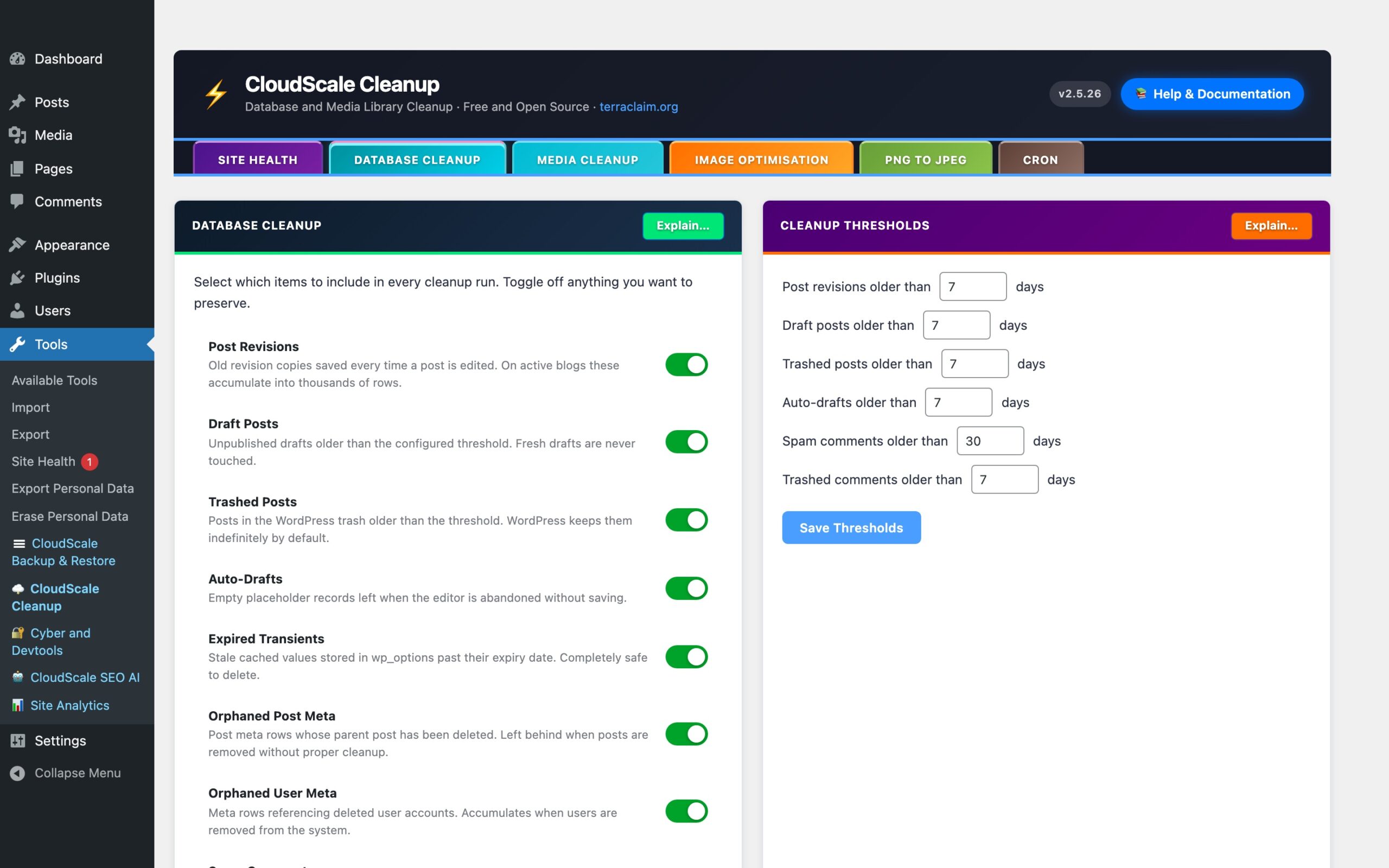Click the Save Thresholds button
Screen dimensions: 1389x868
[851, 527]
